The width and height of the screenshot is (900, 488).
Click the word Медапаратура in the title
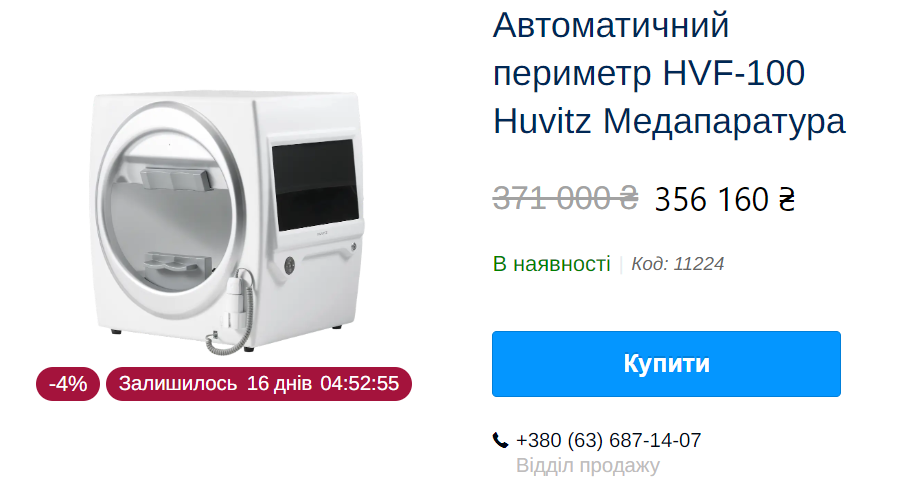tap(724, 122)
